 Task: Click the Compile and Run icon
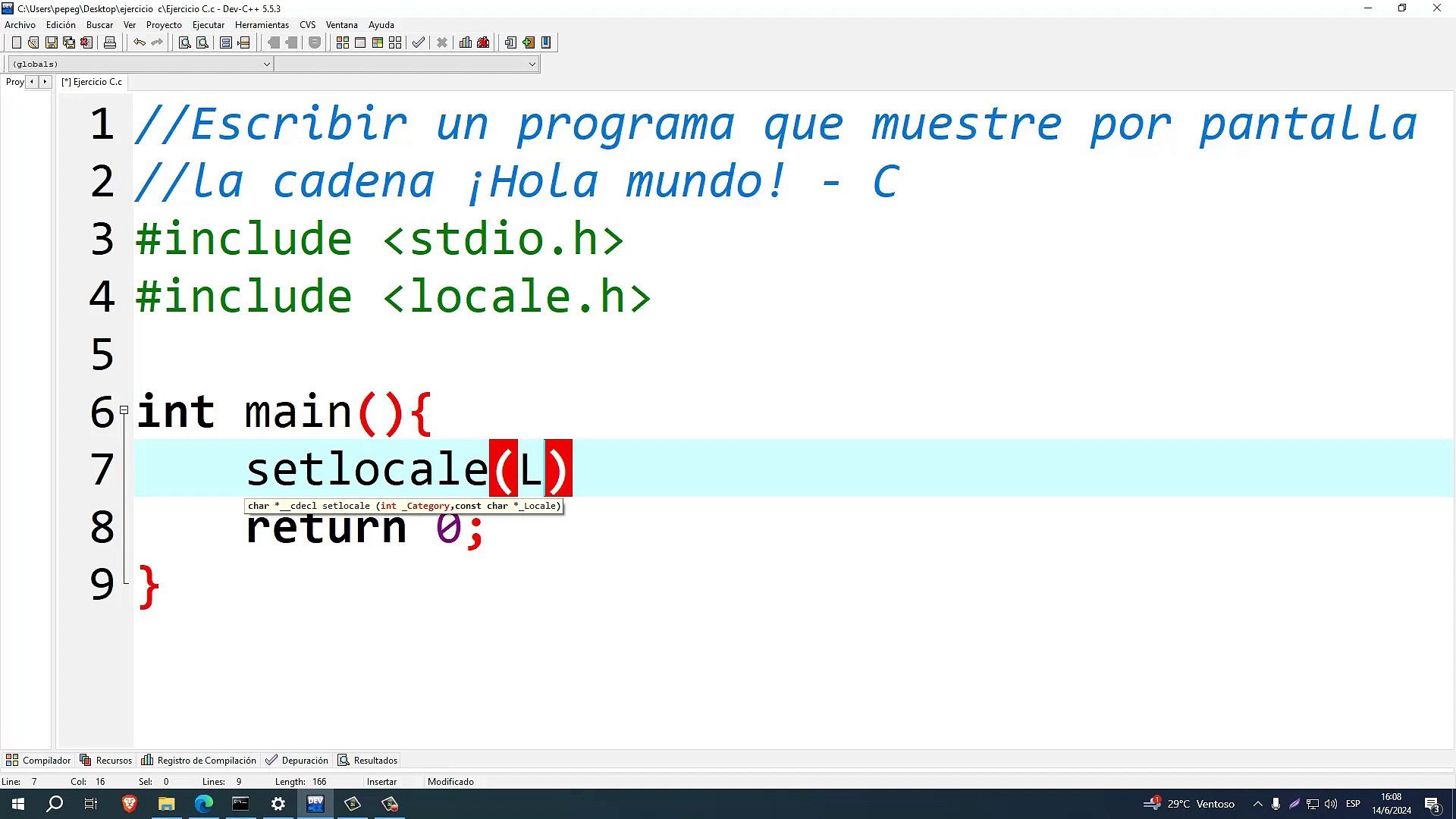coord(378,42)
